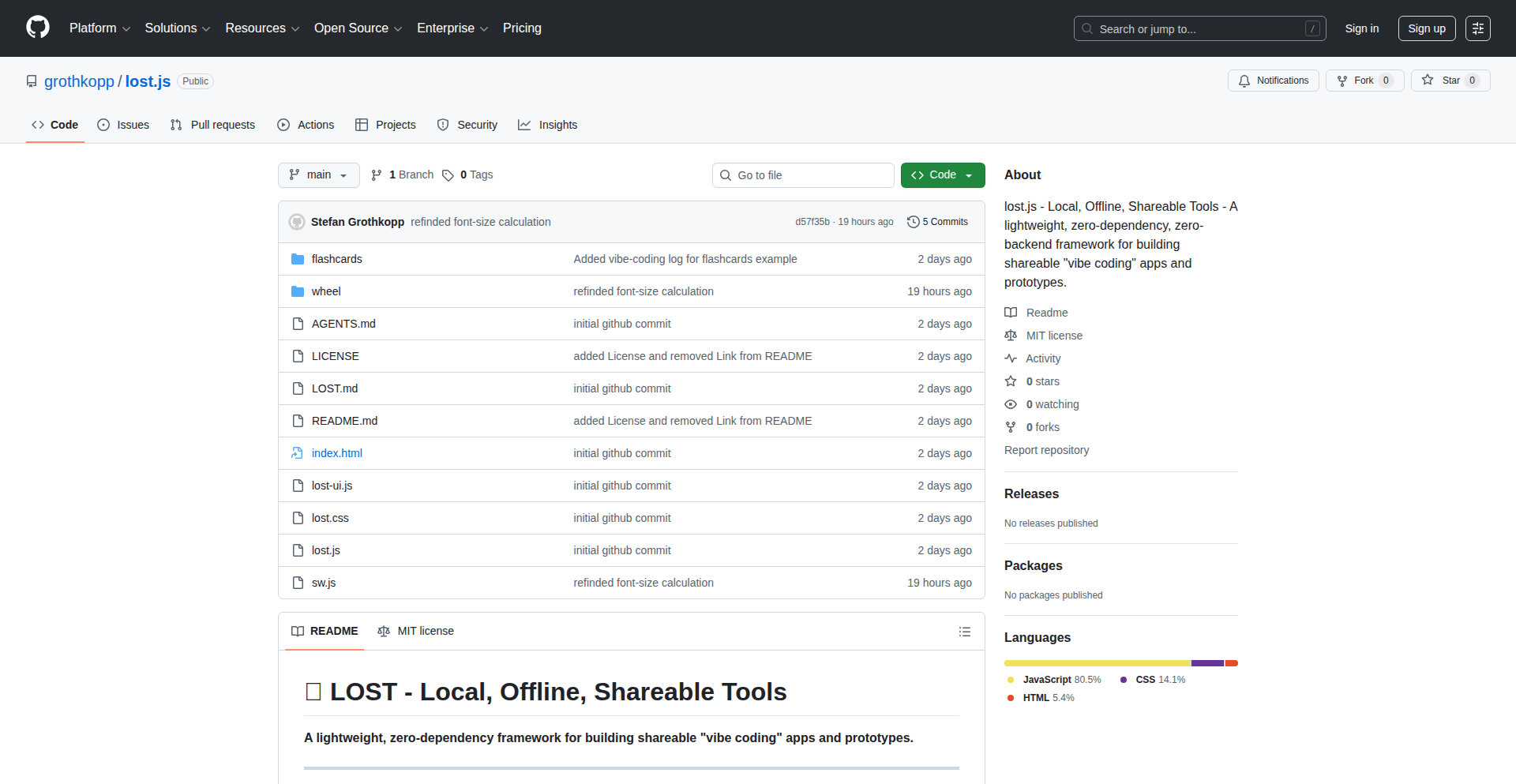1516x784 pixels.
Task: Open the Pricing menu item
Action: (x=522, y=28)
